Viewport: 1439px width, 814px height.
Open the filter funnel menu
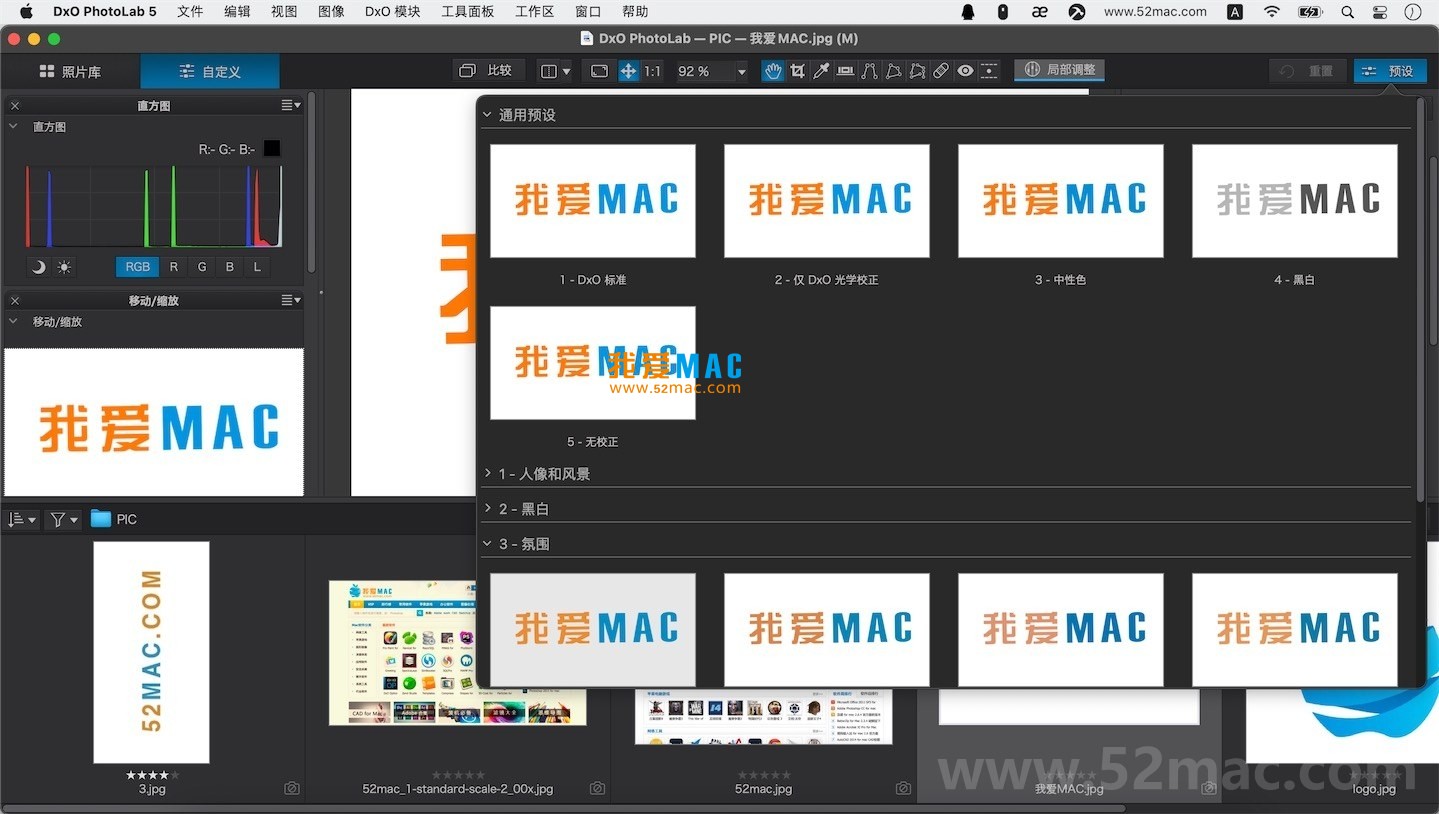coord(63,519)
